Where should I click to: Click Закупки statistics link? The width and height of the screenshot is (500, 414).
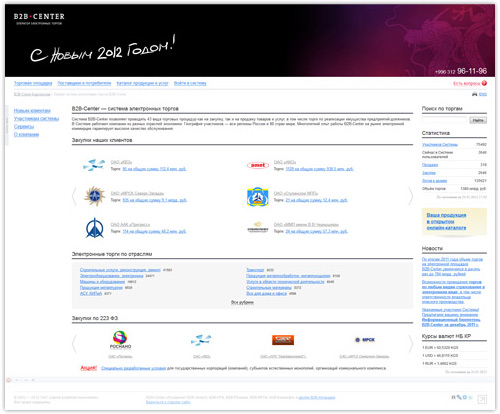click(x=429, y=173)
